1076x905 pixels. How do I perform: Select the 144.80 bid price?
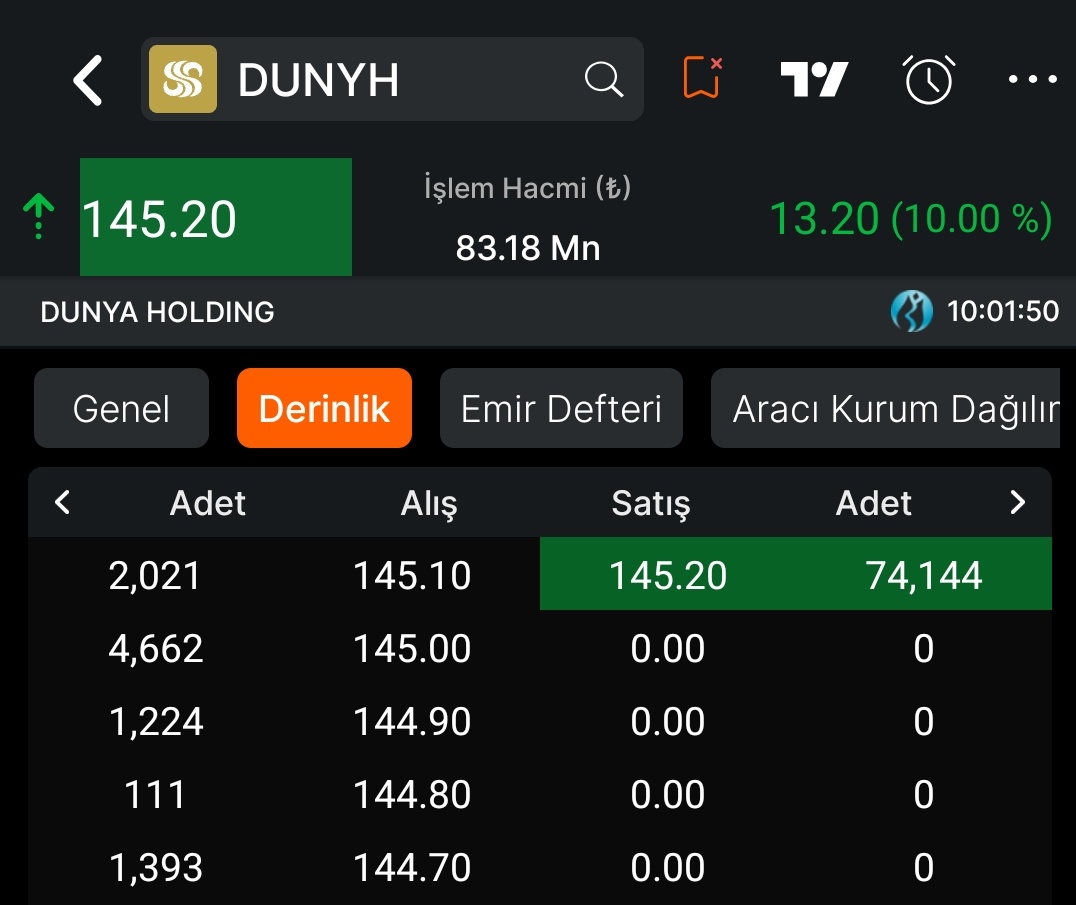point(412,795)
